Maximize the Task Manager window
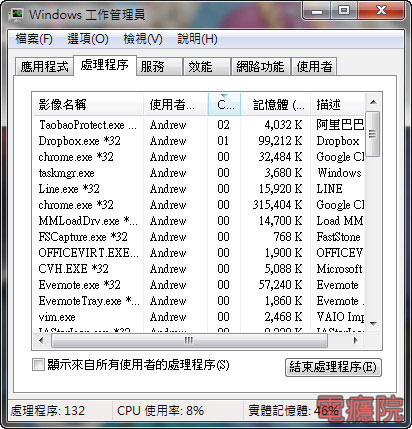The width and height of the screenshot is (412, 429). pos(344,11)
